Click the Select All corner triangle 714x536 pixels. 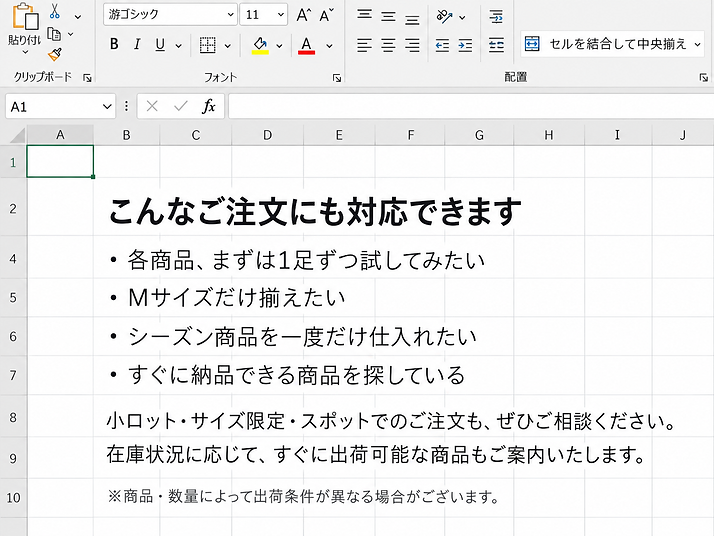pos(17,136)
